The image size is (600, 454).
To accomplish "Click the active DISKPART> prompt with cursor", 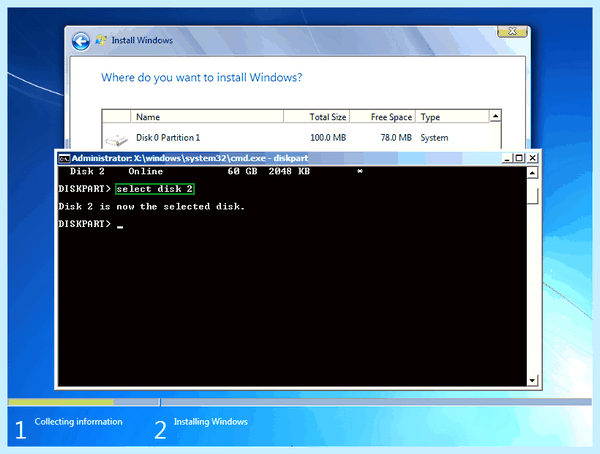I will point(91,224).
